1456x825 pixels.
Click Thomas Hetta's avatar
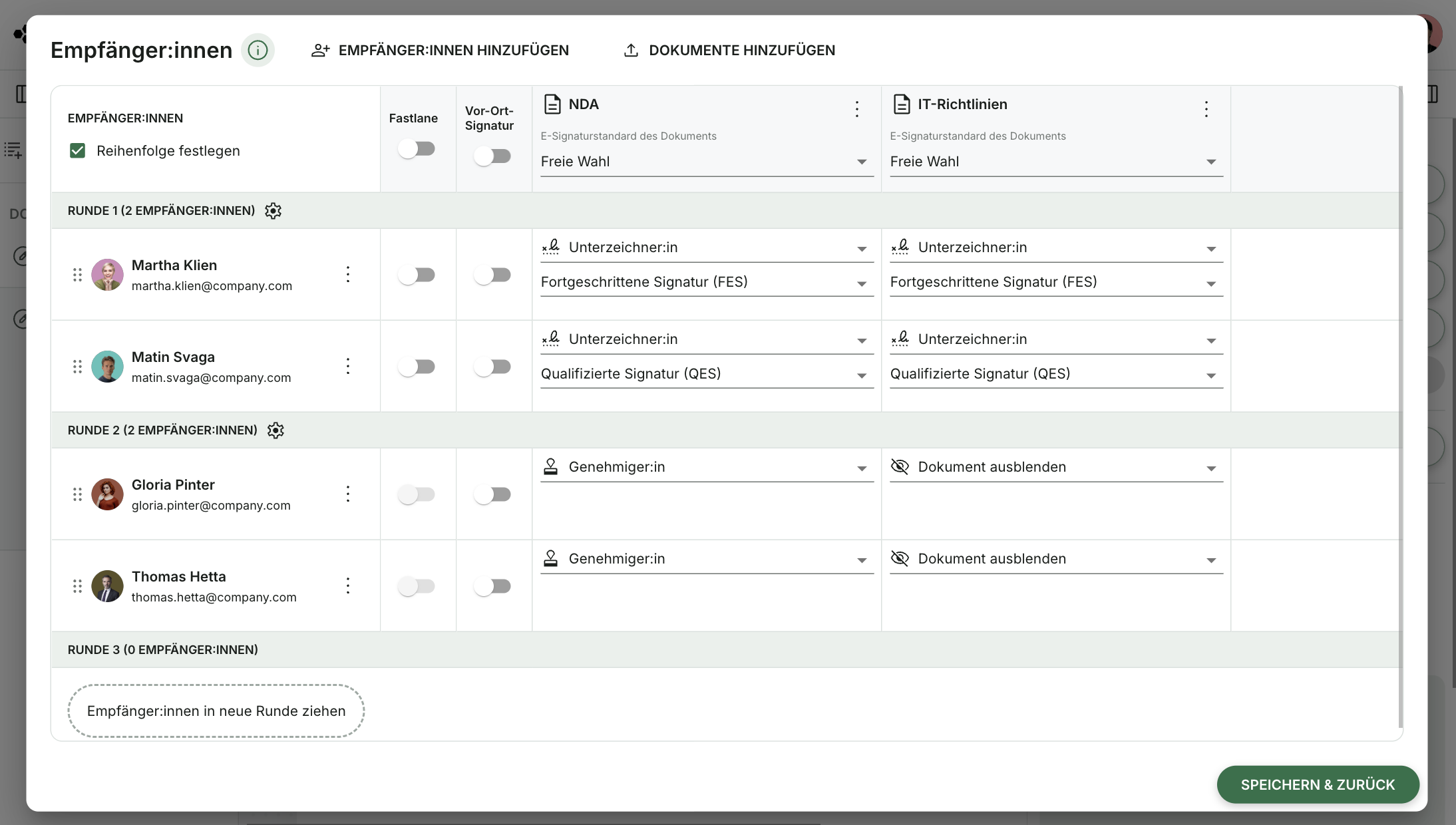click(x=107, y=586)
